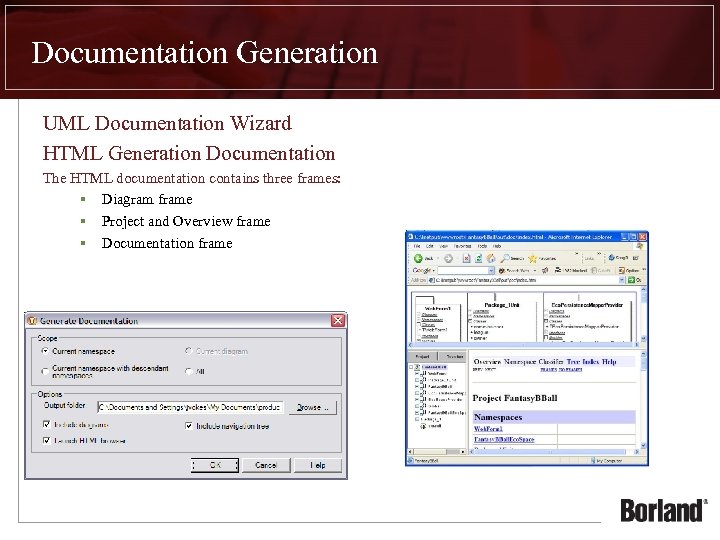This screenshot has width=720, height=540.
Task: Open the address bar dropdown arrow
Action: [622, 280]
